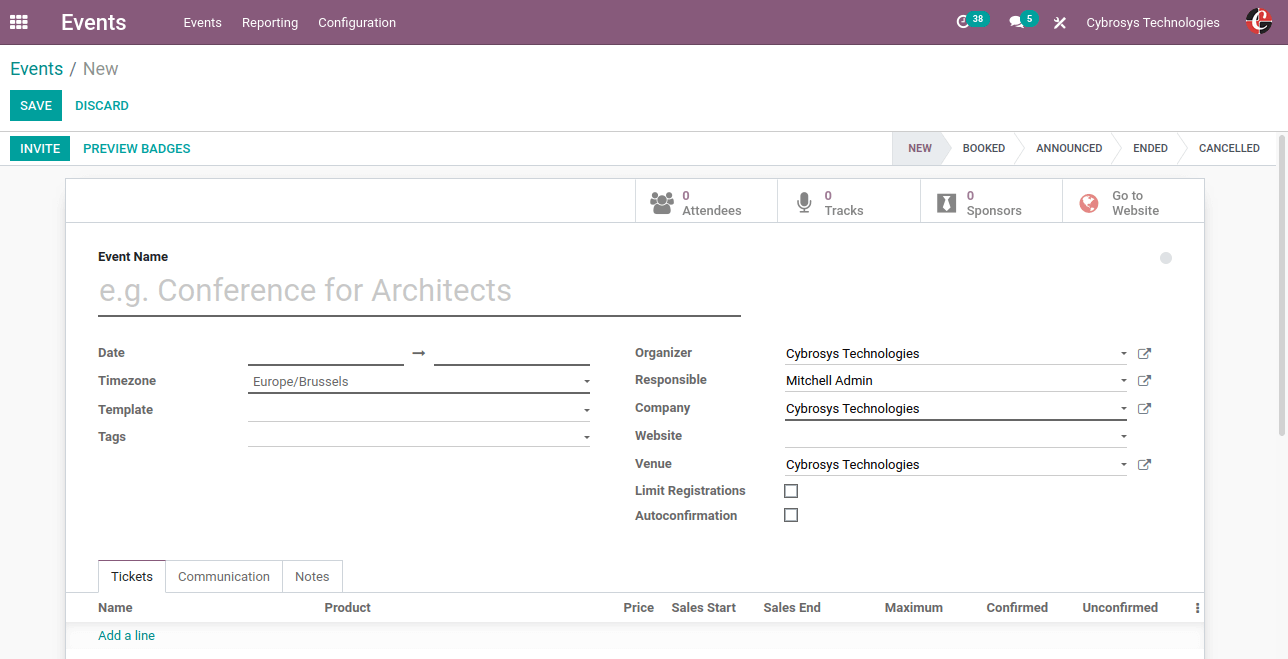Set stage to ENDED
This screenshot has height=659, width=1288.
pos(1150,148)
